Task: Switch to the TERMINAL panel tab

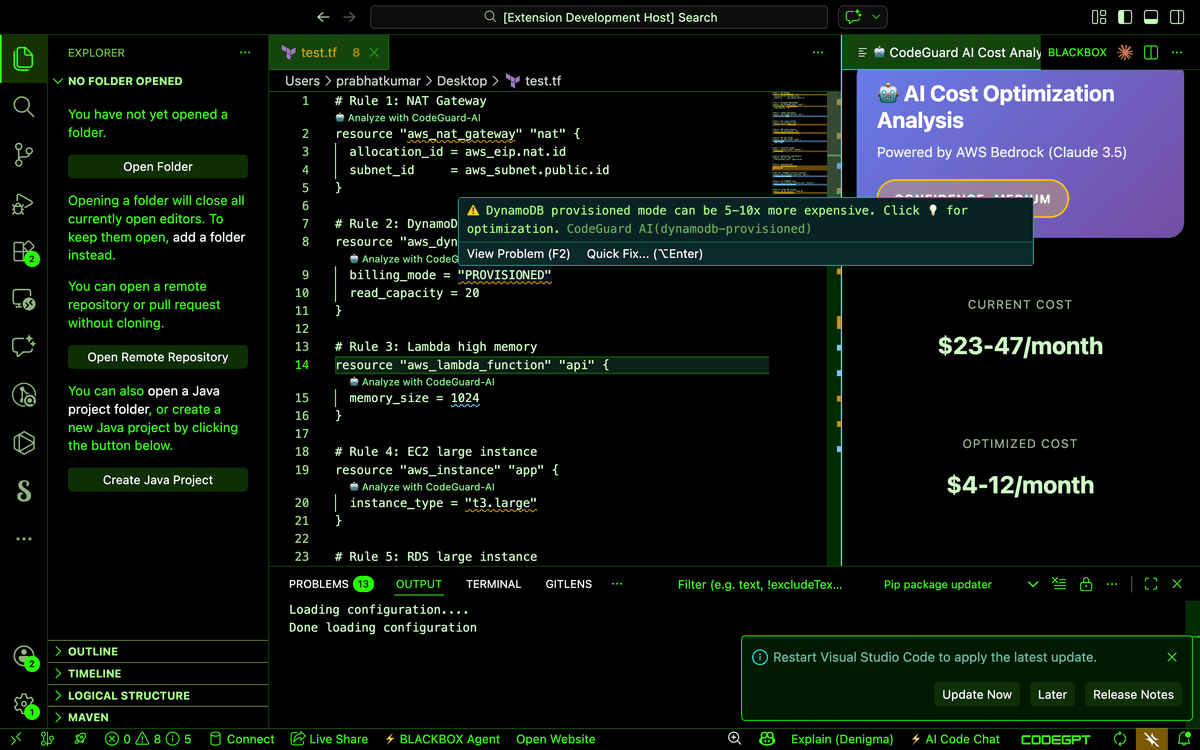Action: pyautogui.click(x=494, y=584)
